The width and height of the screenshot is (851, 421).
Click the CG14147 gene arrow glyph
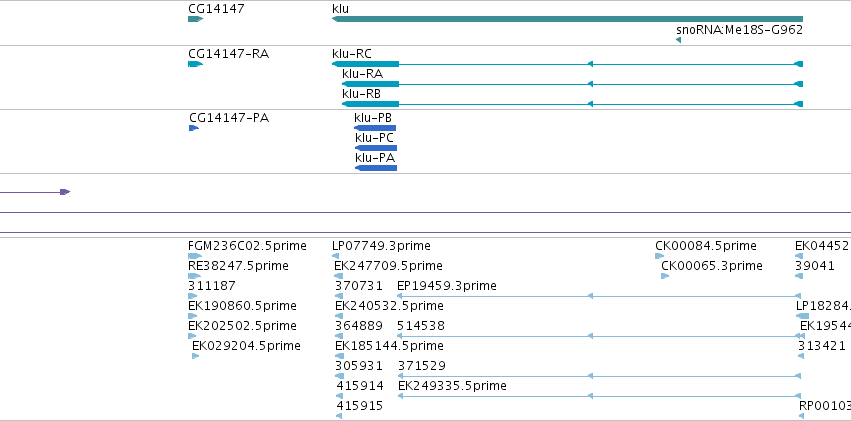coord(195,19)
